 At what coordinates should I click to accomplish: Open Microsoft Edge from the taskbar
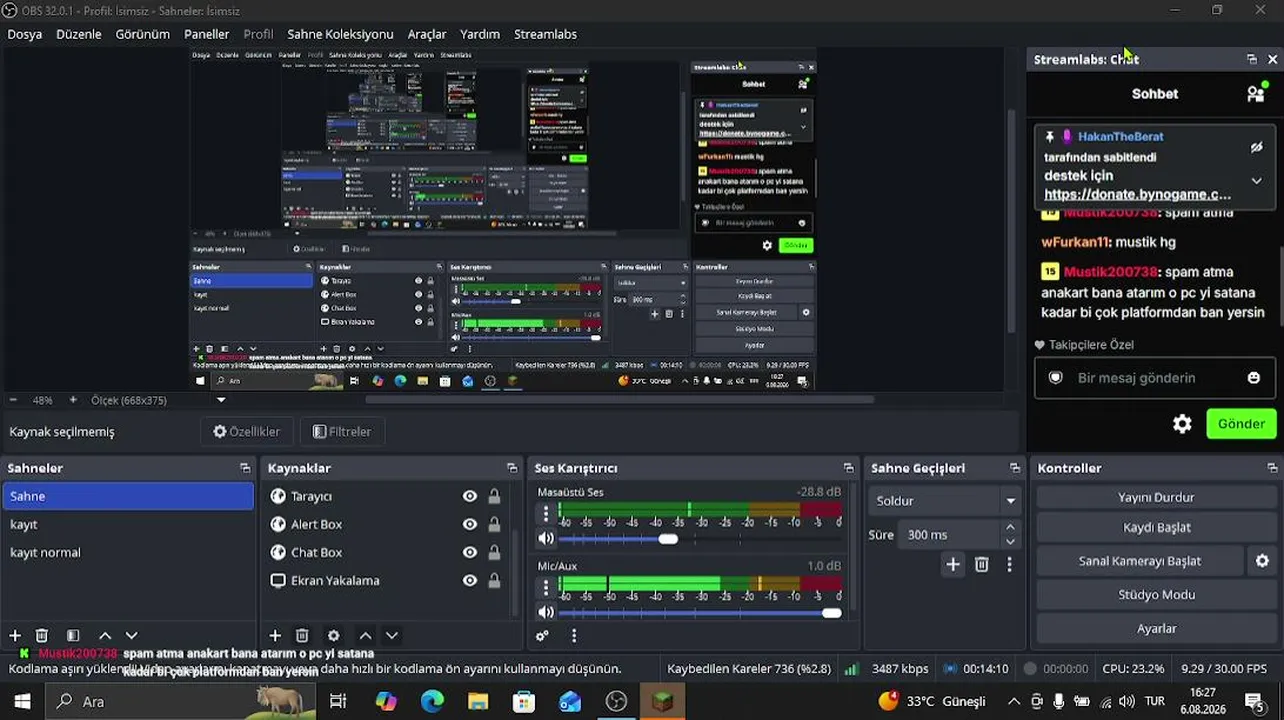tap(432, 701)
